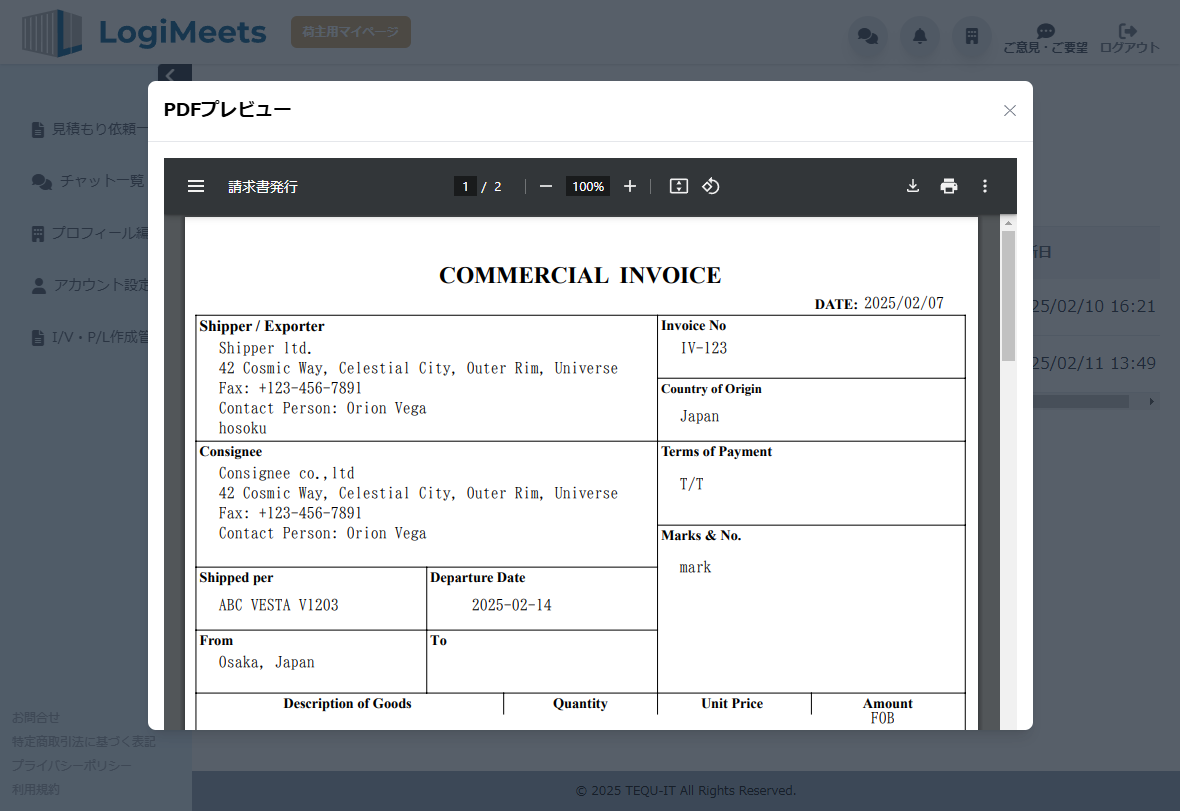Screen dimensions: 1180x811
Task: Click the 25/02/10 16:21 timestamp
Action: point(1093,306)
